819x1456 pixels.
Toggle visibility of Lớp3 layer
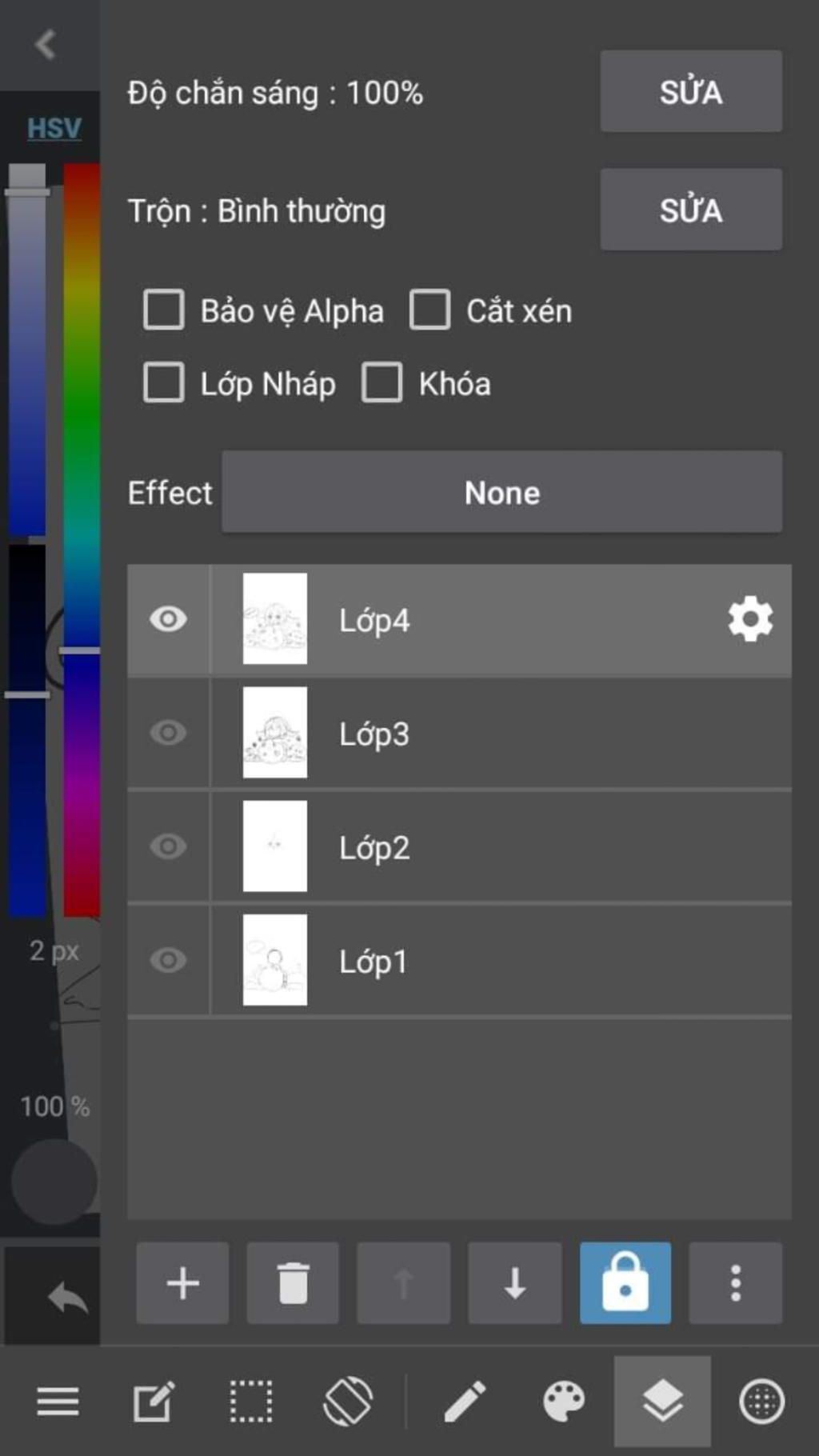(168, 733)
